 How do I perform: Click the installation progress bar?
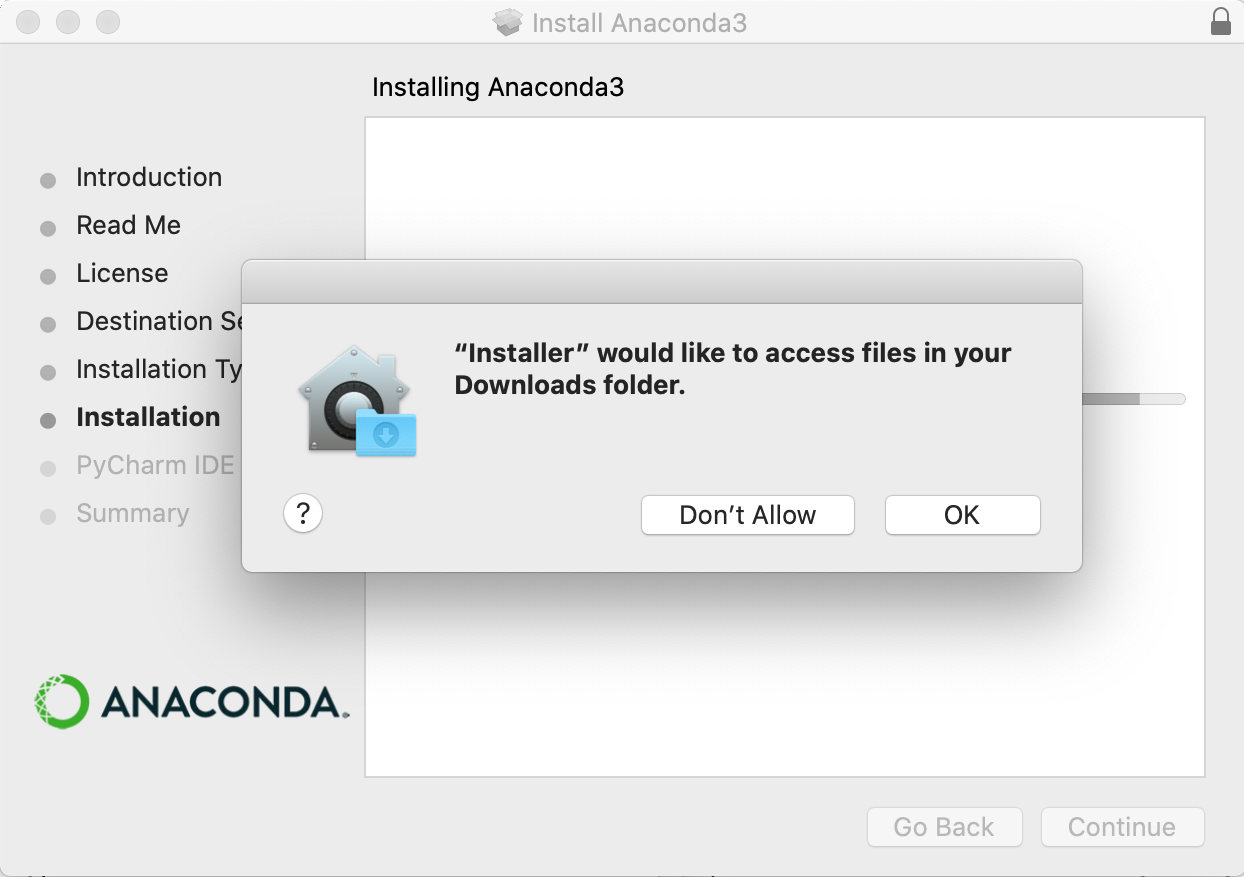1134,399
